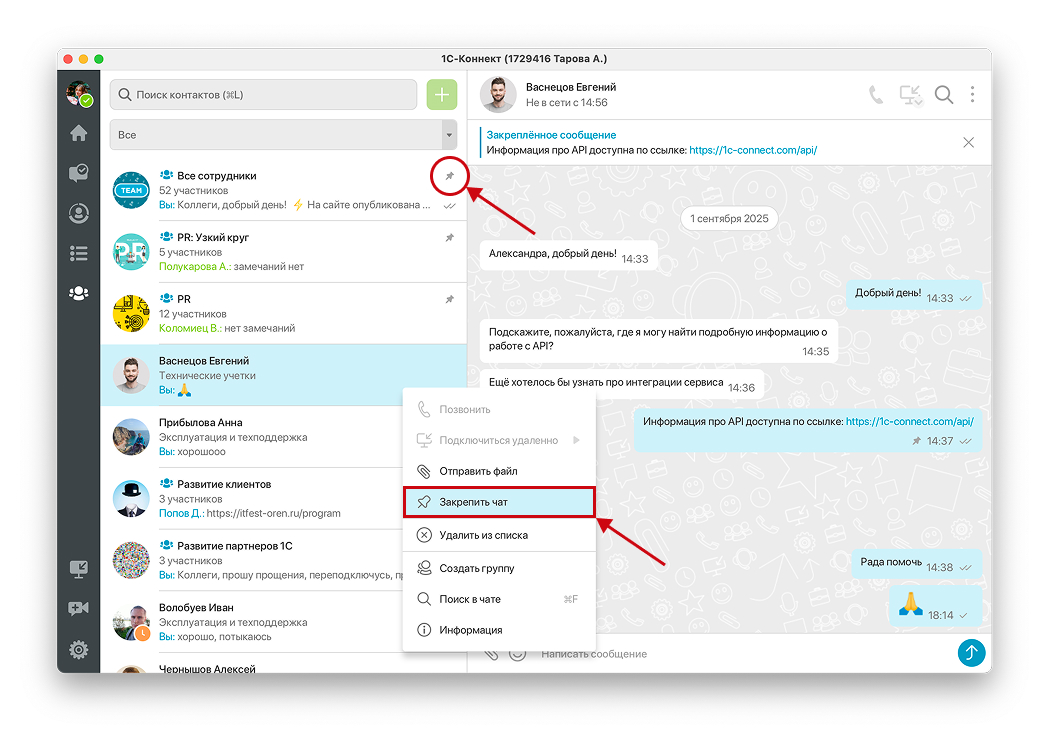The height and width of the screenshot is (749, 1049).
Task: Toggle pin icon on PR group chat
Action: coord(449,299)
